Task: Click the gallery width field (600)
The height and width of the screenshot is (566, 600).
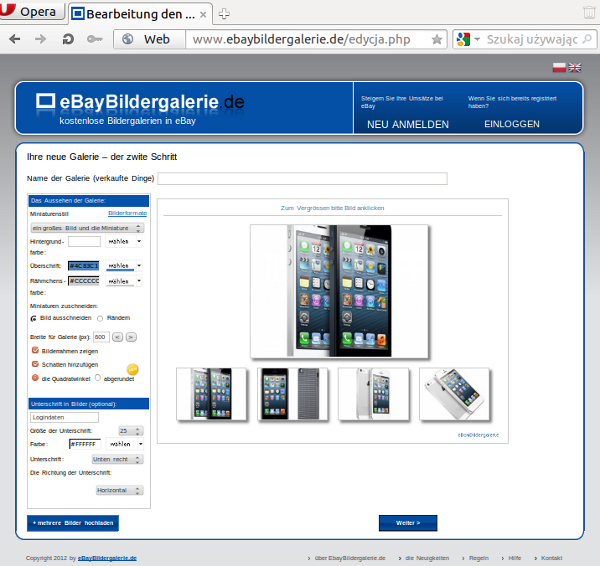Action: point(101,337)
